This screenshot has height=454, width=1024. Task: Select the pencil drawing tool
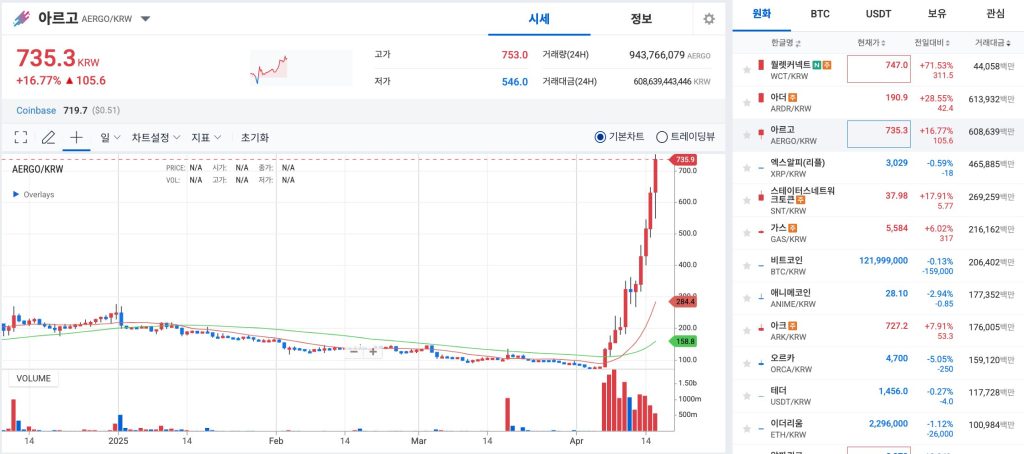48,137
